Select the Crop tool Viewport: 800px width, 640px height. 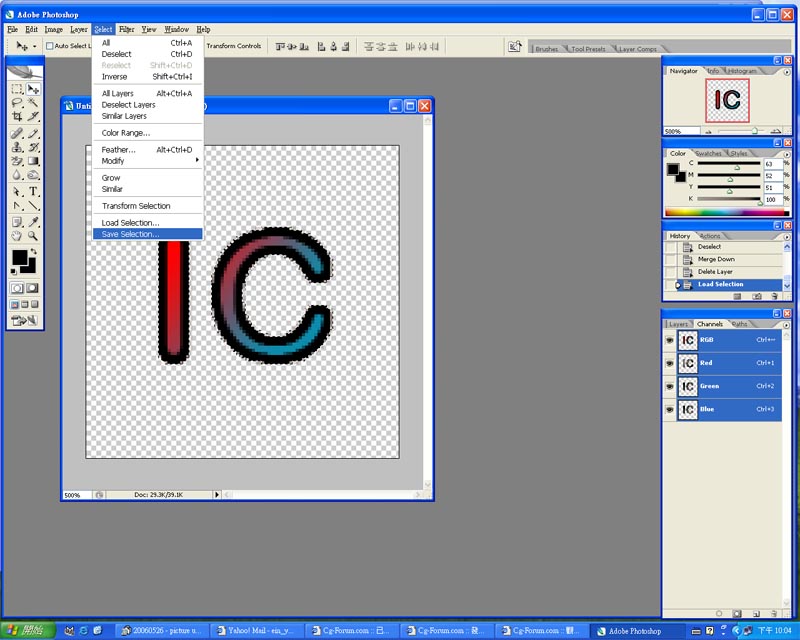(x=17, y=116)
